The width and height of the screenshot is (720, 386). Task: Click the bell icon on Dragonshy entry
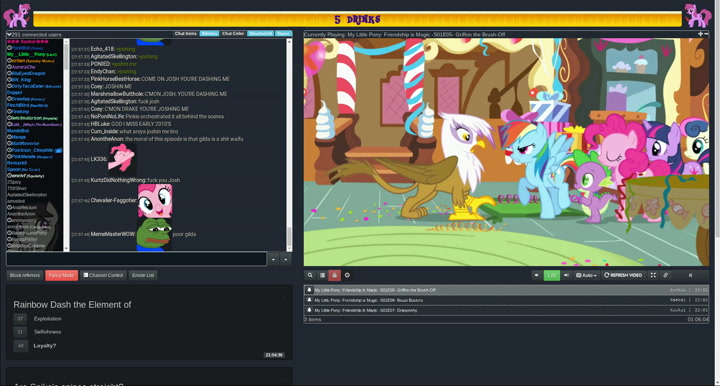309,310
